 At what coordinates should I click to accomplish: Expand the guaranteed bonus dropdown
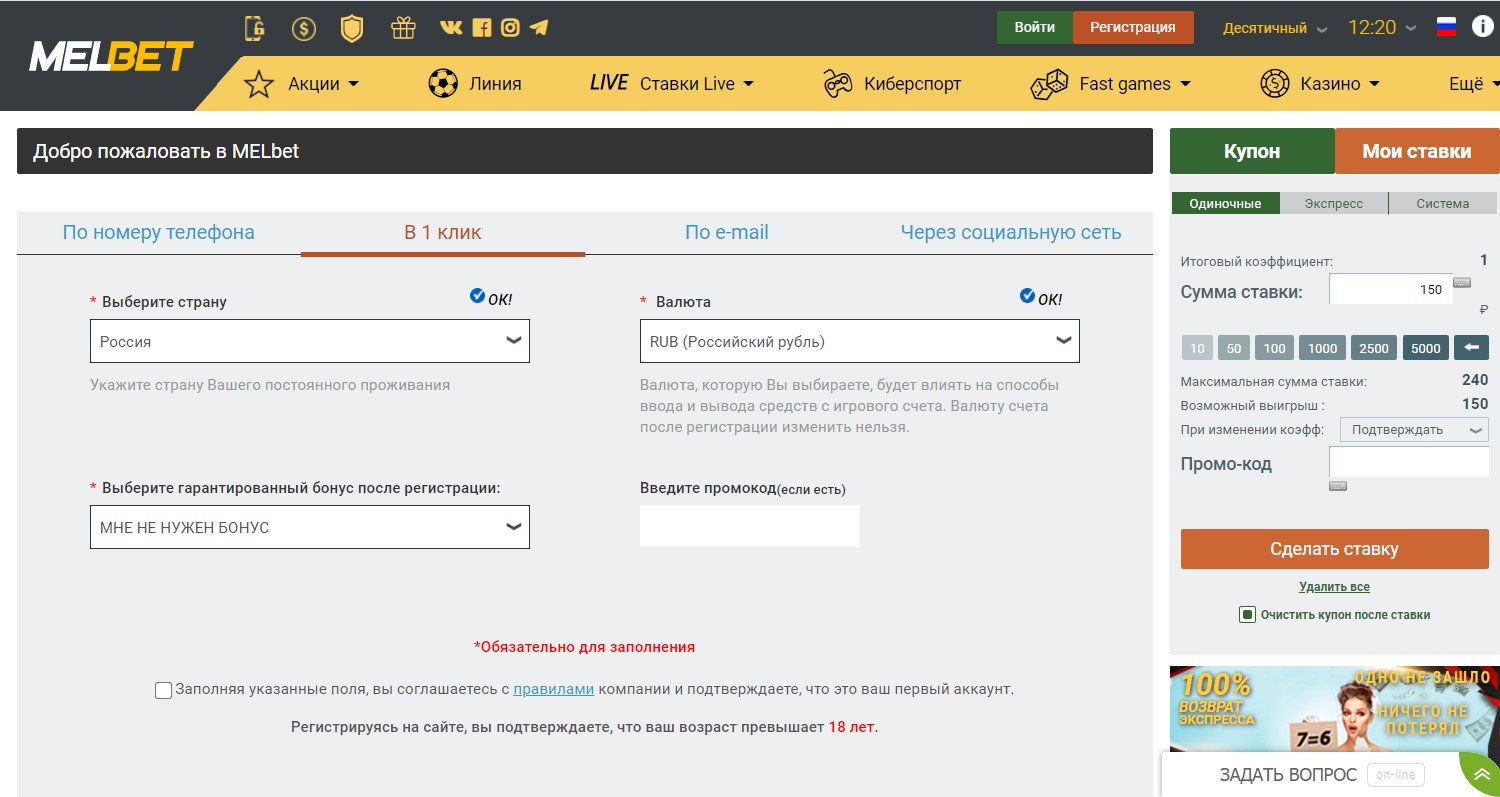point(310,527)
